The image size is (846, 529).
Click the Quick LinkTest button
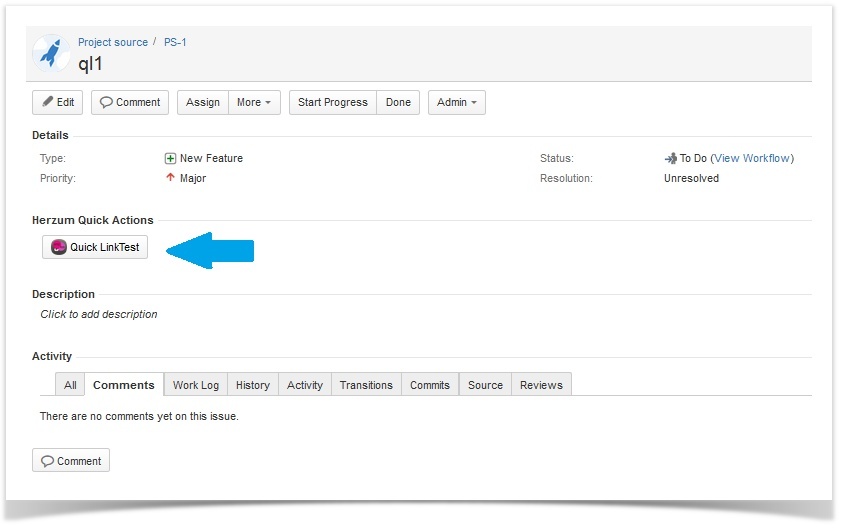[x=95, y=247]
